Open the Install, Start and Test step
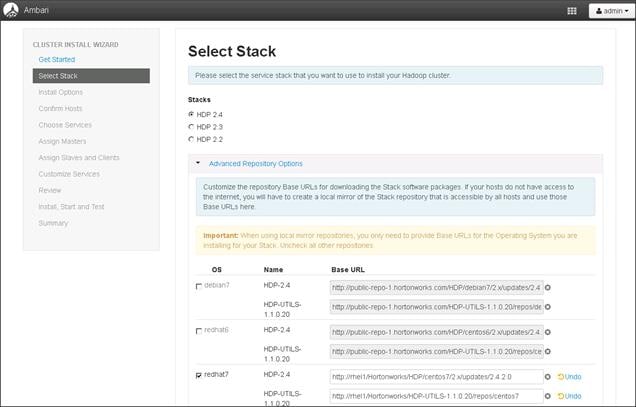 pos(71,207)
